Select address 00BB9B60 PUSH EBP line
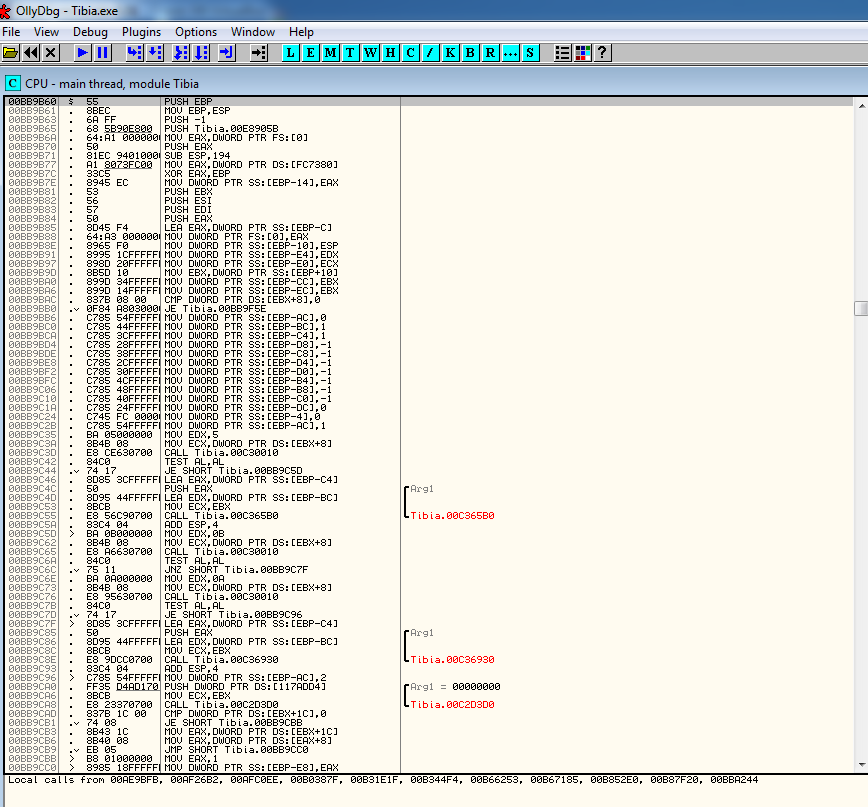Screen dimensions: 868x807 click(428, 102)
